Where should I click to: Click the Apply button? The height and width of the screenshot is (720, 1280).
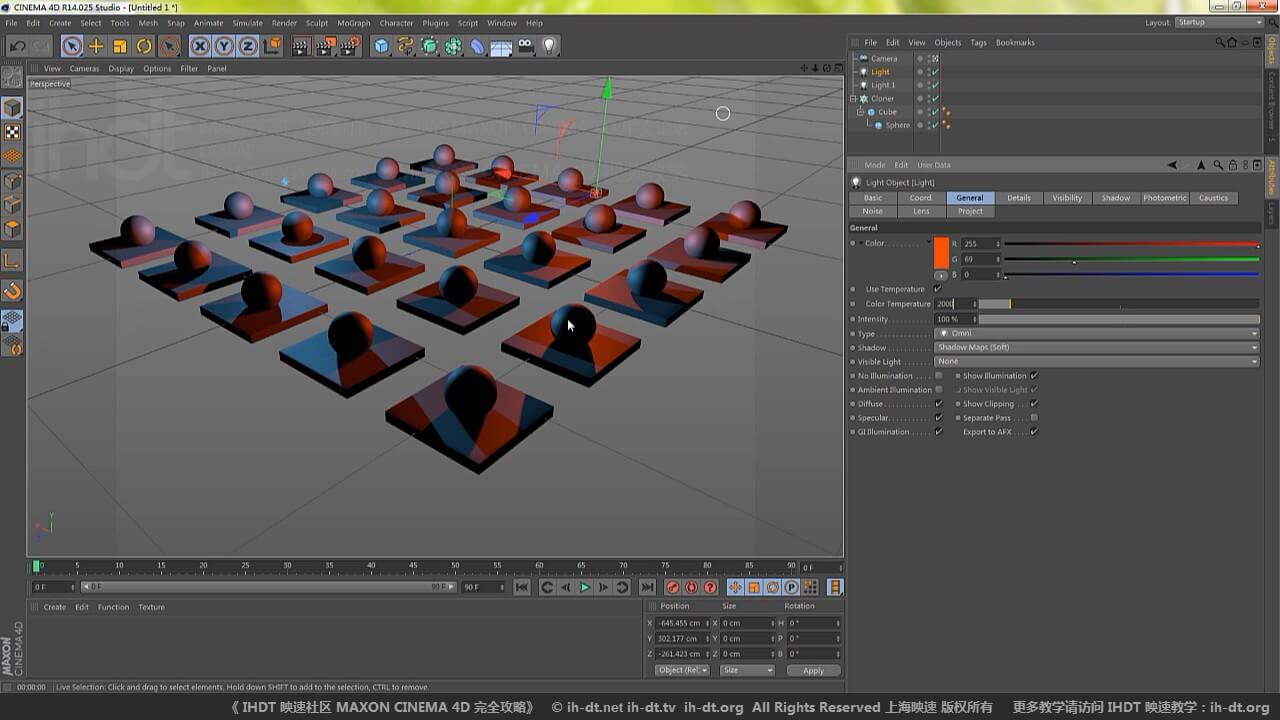(813, 670)
